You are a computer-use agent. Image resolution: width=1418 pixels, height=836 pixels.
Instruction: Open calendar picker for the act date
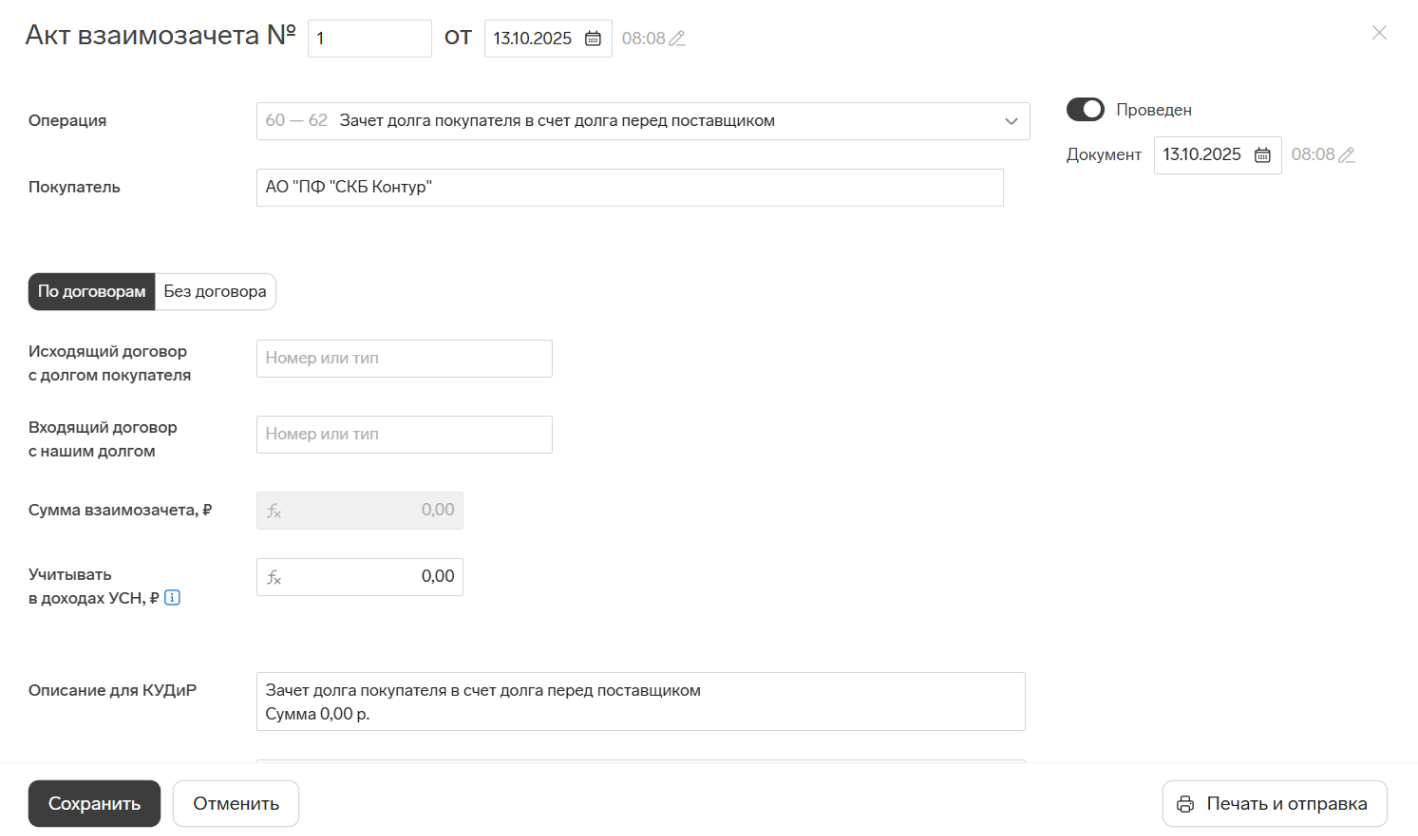[593, 39]
